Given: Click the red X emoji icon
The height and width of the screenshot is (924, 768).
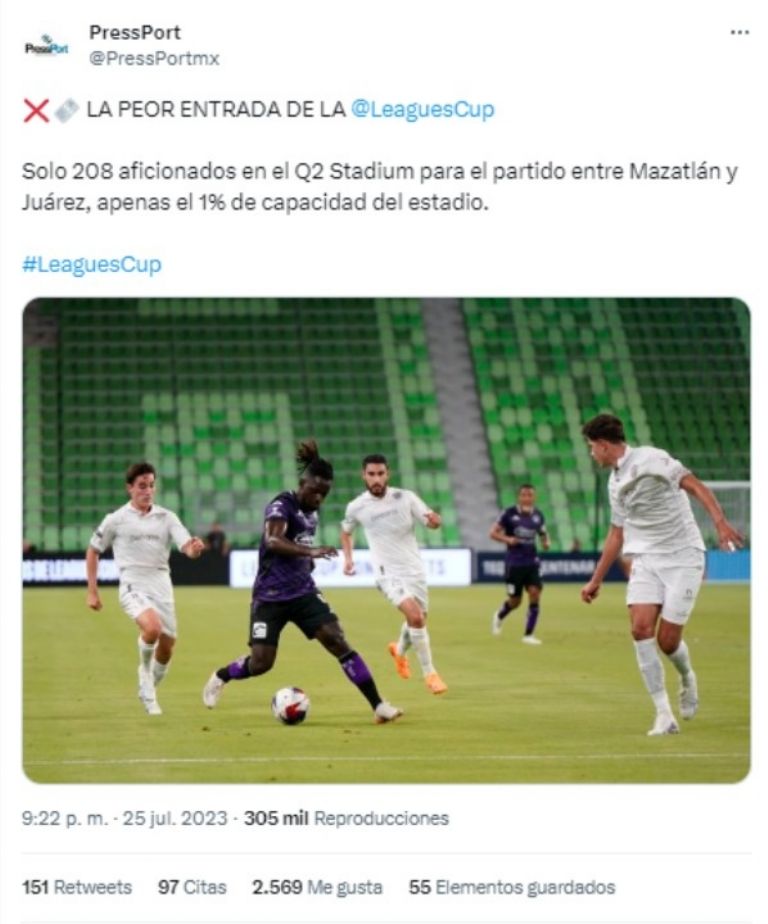Looking at the screenshot, I should pos(36,110).
